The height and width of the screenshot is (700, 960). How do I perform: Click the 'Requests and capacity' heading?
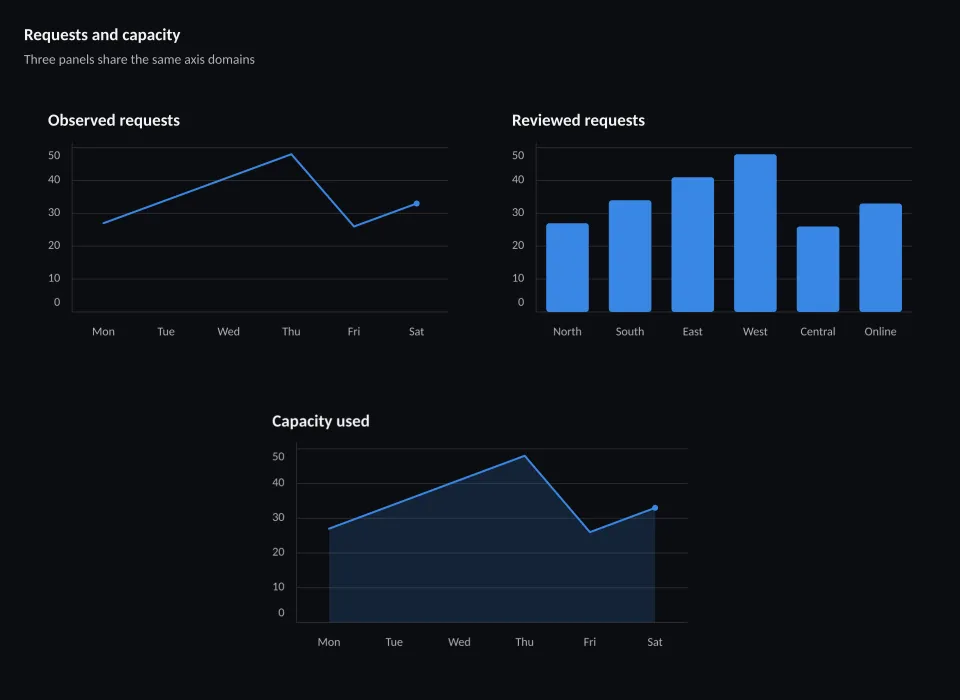tap(102, 35)
